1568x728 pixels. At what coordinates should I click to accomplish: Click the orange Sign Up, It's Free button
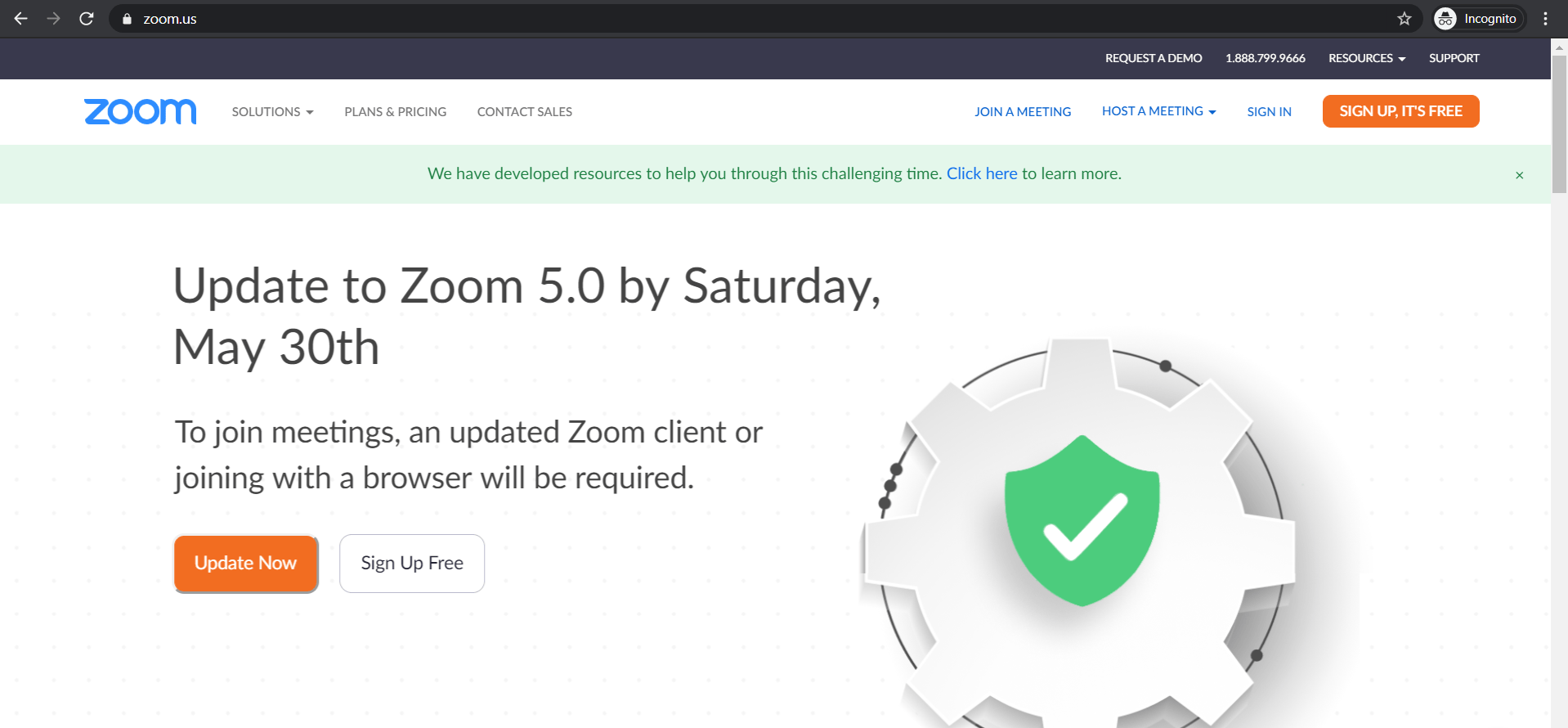(1400, 111)
